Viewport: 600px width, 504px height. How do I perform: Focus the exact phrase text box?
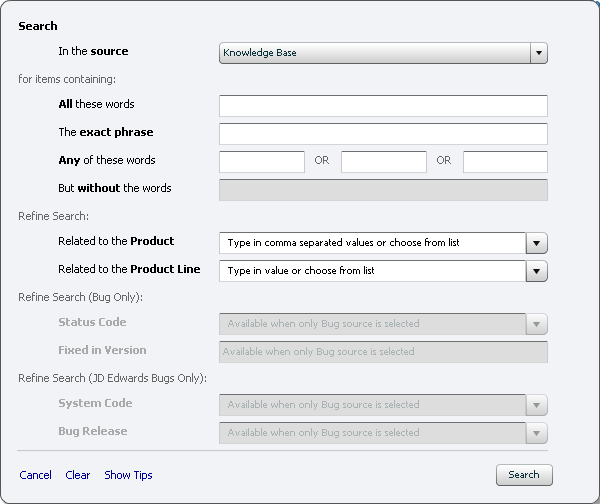point(383,134)
